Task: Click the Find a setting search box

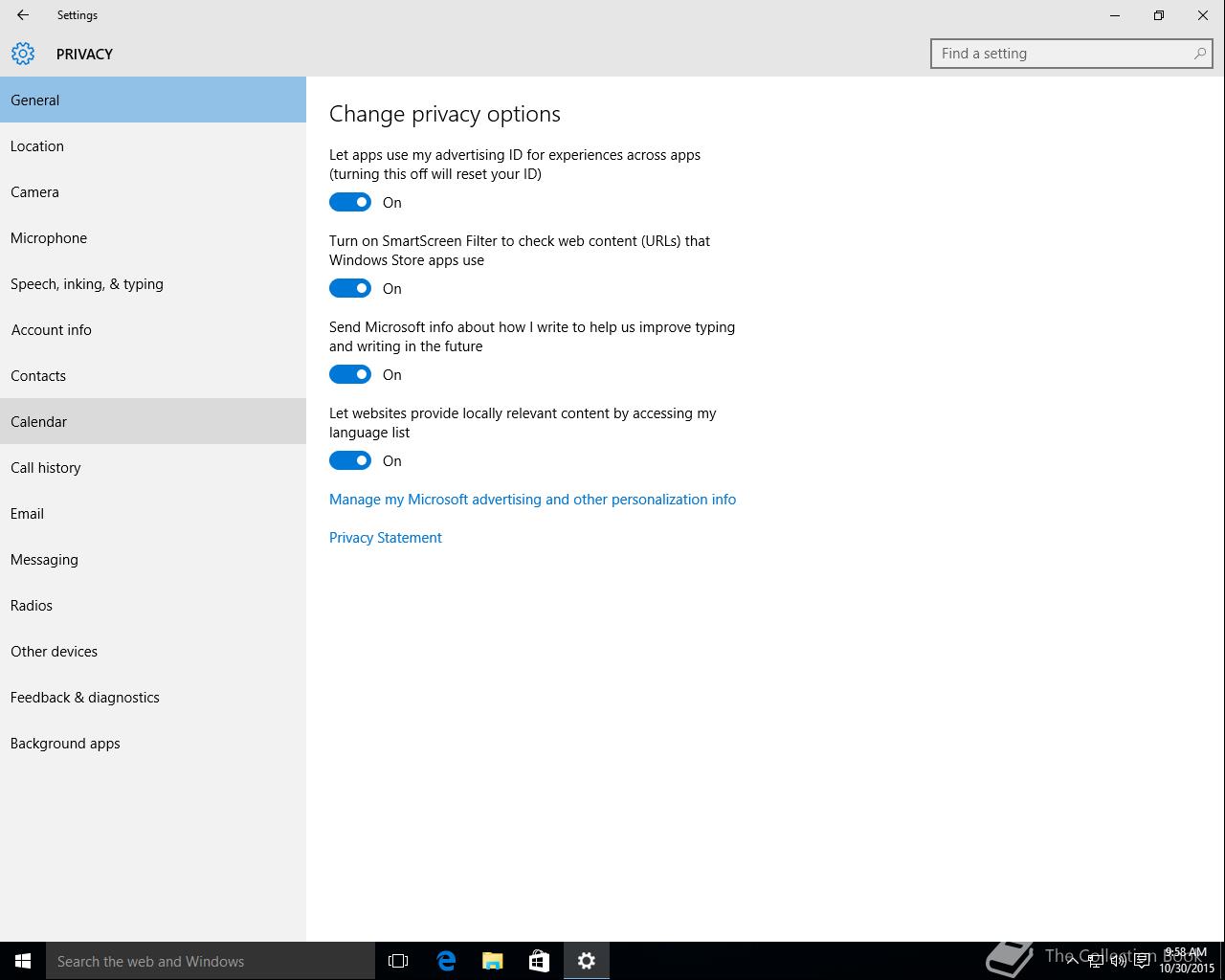Action: 1072,54
